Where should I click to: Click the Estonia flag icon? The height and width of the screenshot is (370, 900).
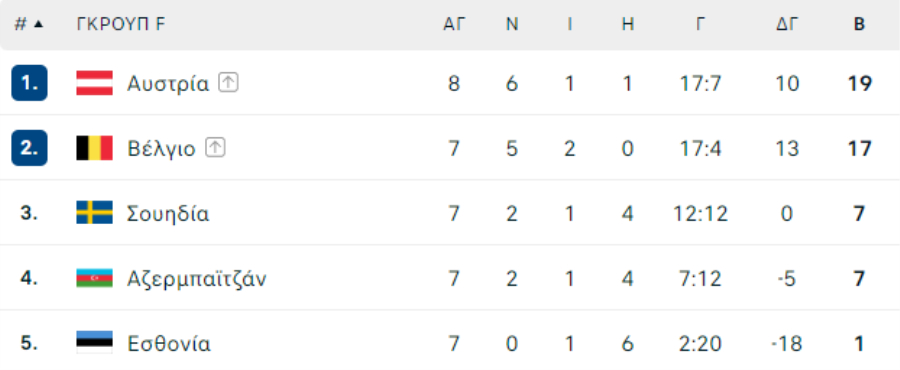[95, 344]
